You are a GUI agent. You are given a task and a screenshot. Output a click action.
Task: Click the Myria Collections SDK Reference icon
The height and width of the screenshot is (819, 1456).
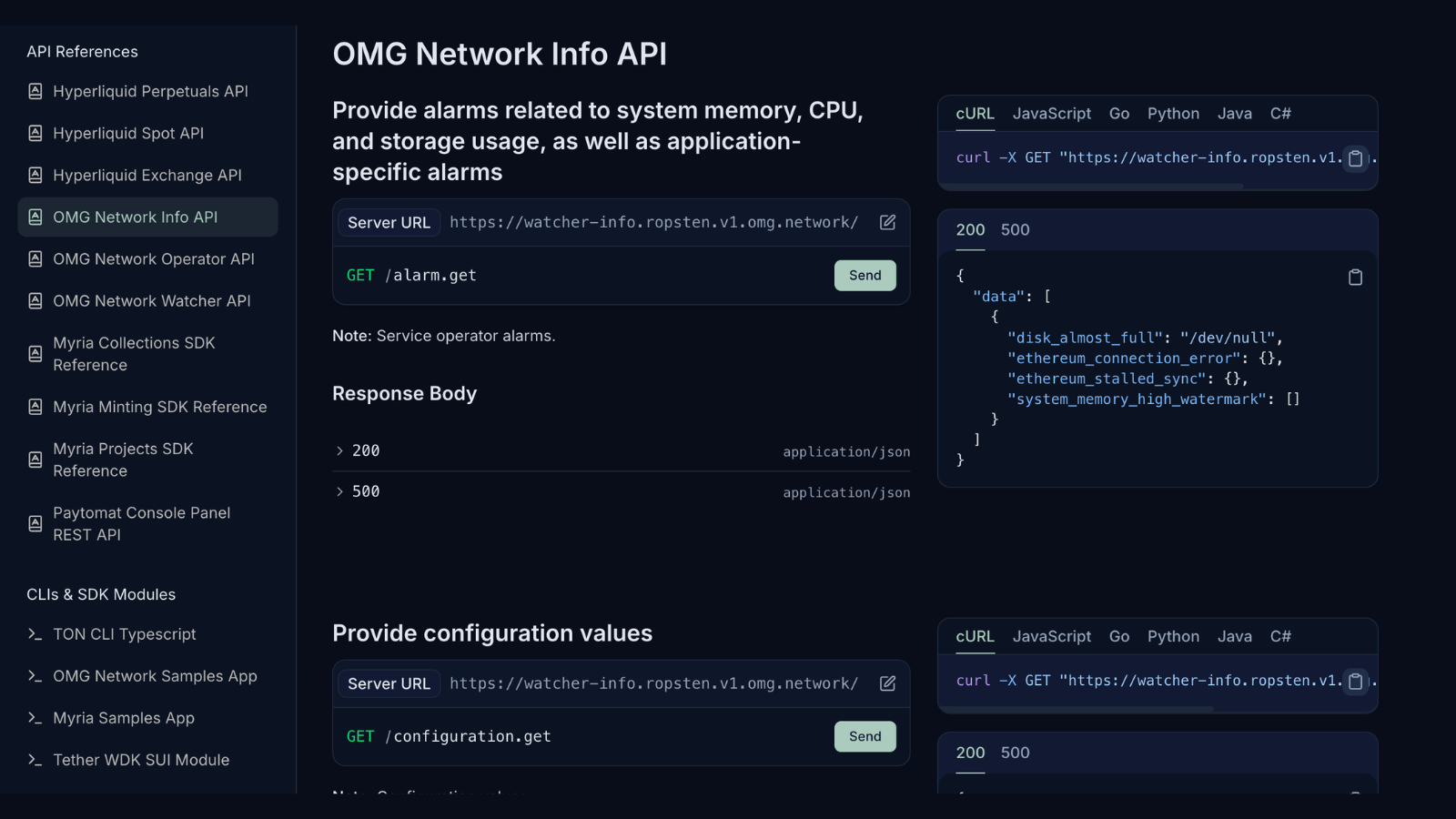[35, 353]
